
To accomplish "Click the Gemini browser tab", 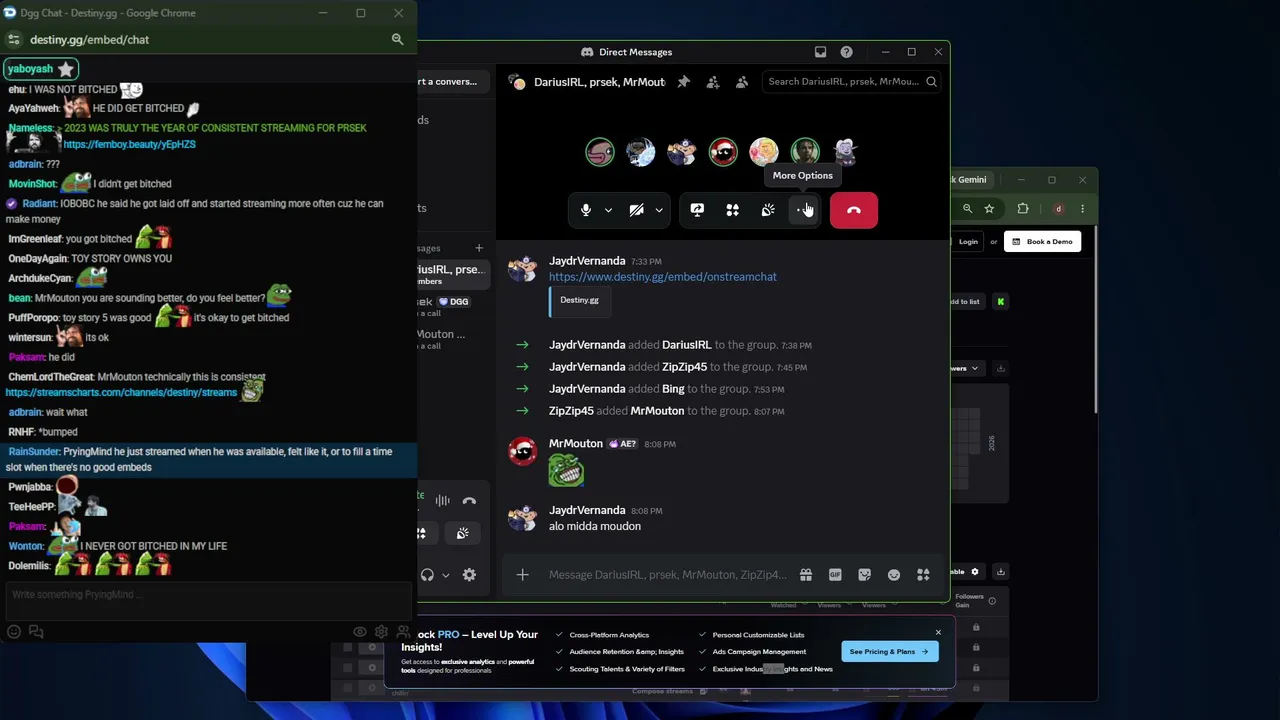I will point(971,180).
